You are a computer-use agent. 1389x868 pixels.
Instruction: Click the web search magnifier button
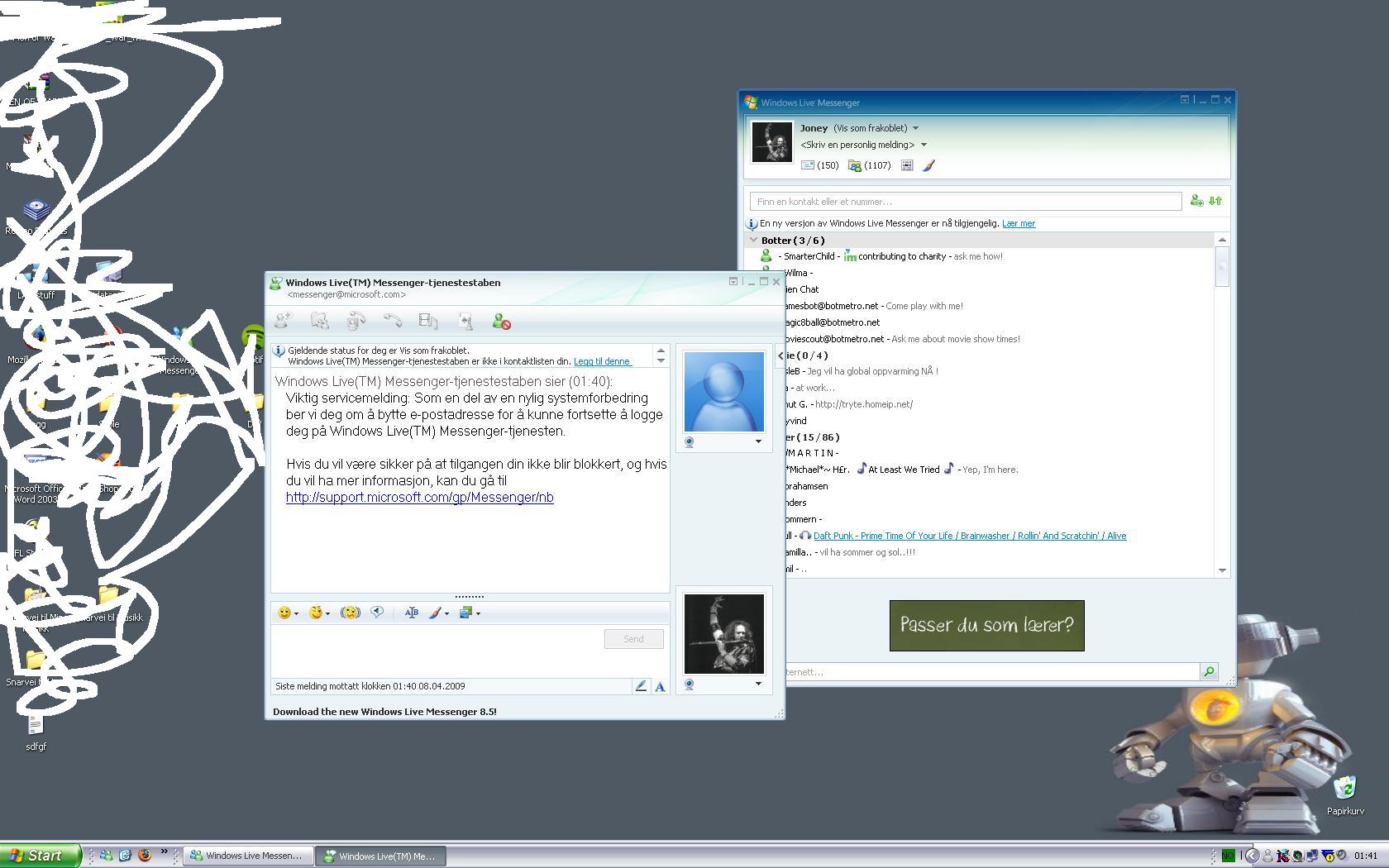coord(1209,672)
